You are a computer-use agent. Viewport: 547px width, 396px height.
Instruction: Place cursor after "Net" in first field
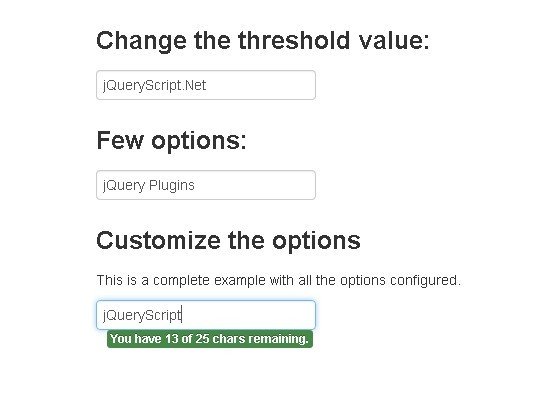click(x=207, y=85)
